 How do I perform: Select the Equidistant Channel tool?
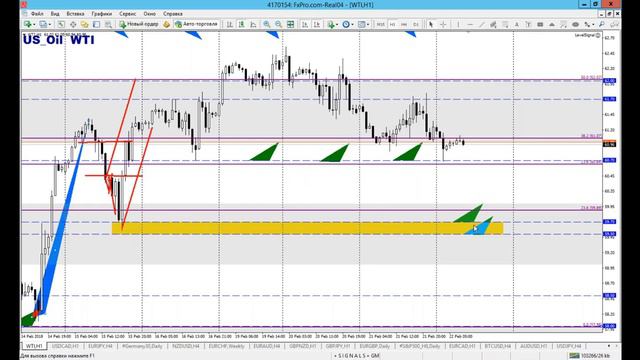pos(493,24)
